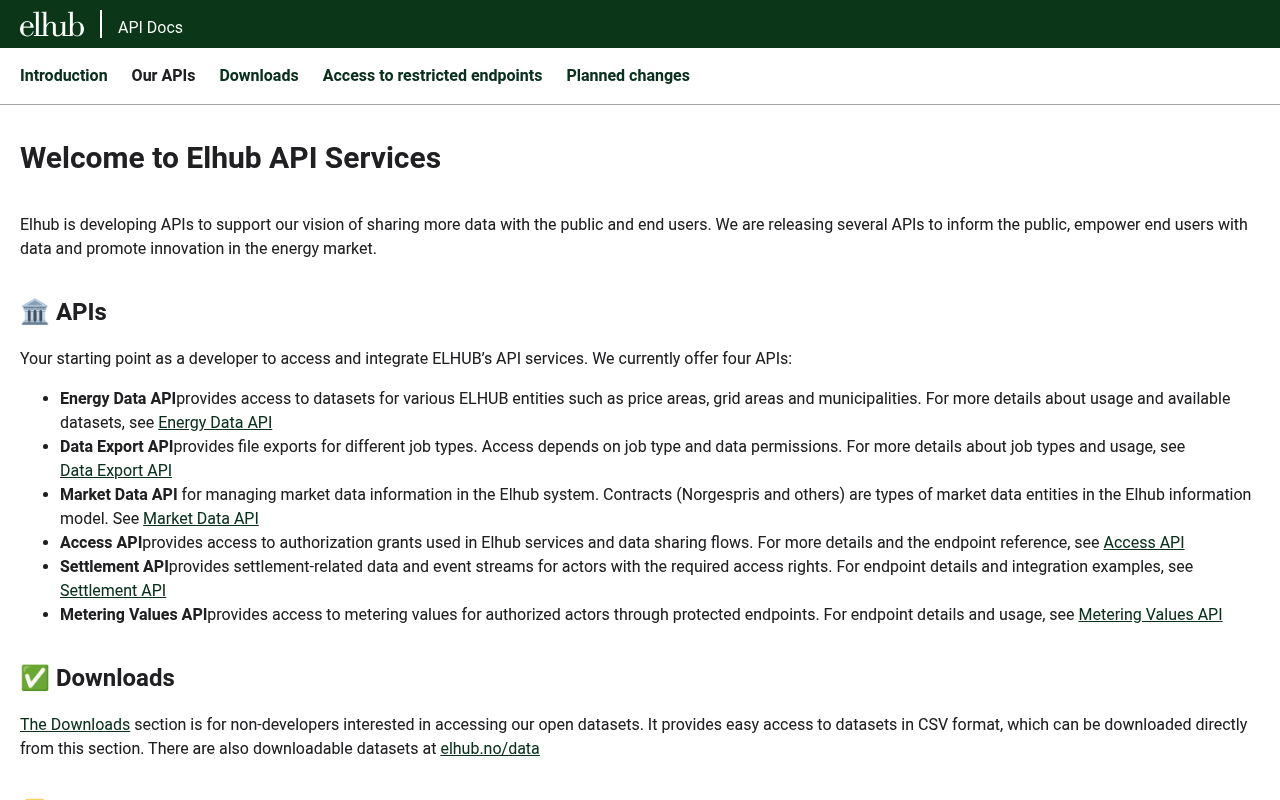Screen dimensions: 1280x800
Task: Select Access to restricted endpoints tab
Action: pyautogui.click(x=432, y=75)
